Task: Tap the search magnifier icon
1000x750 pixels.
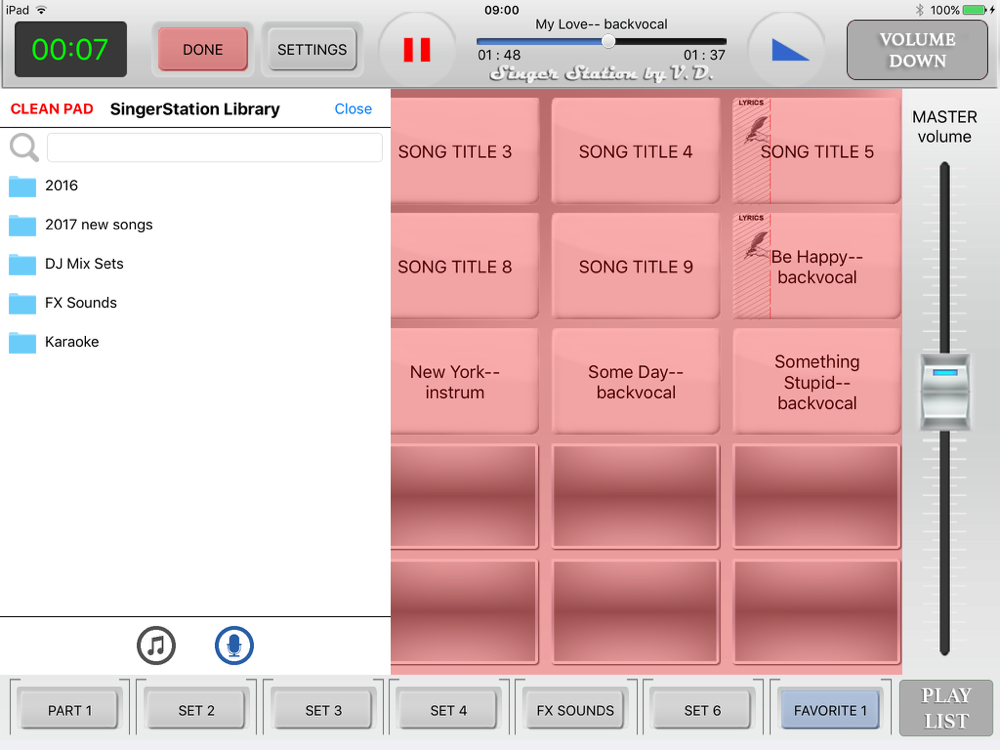Action: click(24, 148)
